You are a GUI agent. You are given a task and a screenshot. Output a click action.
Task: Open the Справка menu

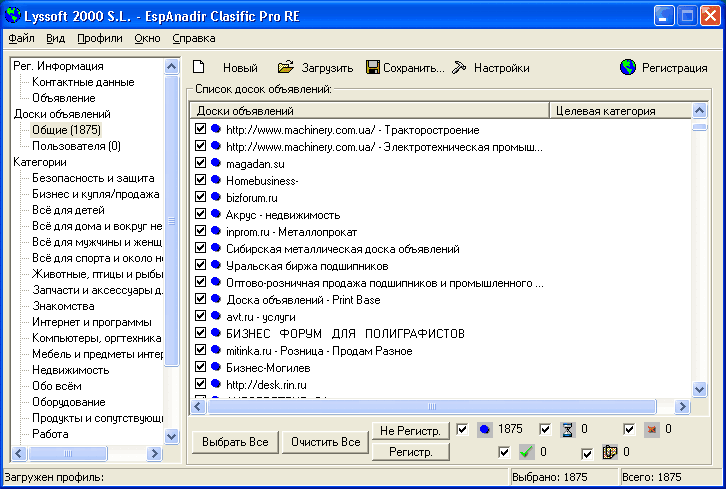coord(194,38)
